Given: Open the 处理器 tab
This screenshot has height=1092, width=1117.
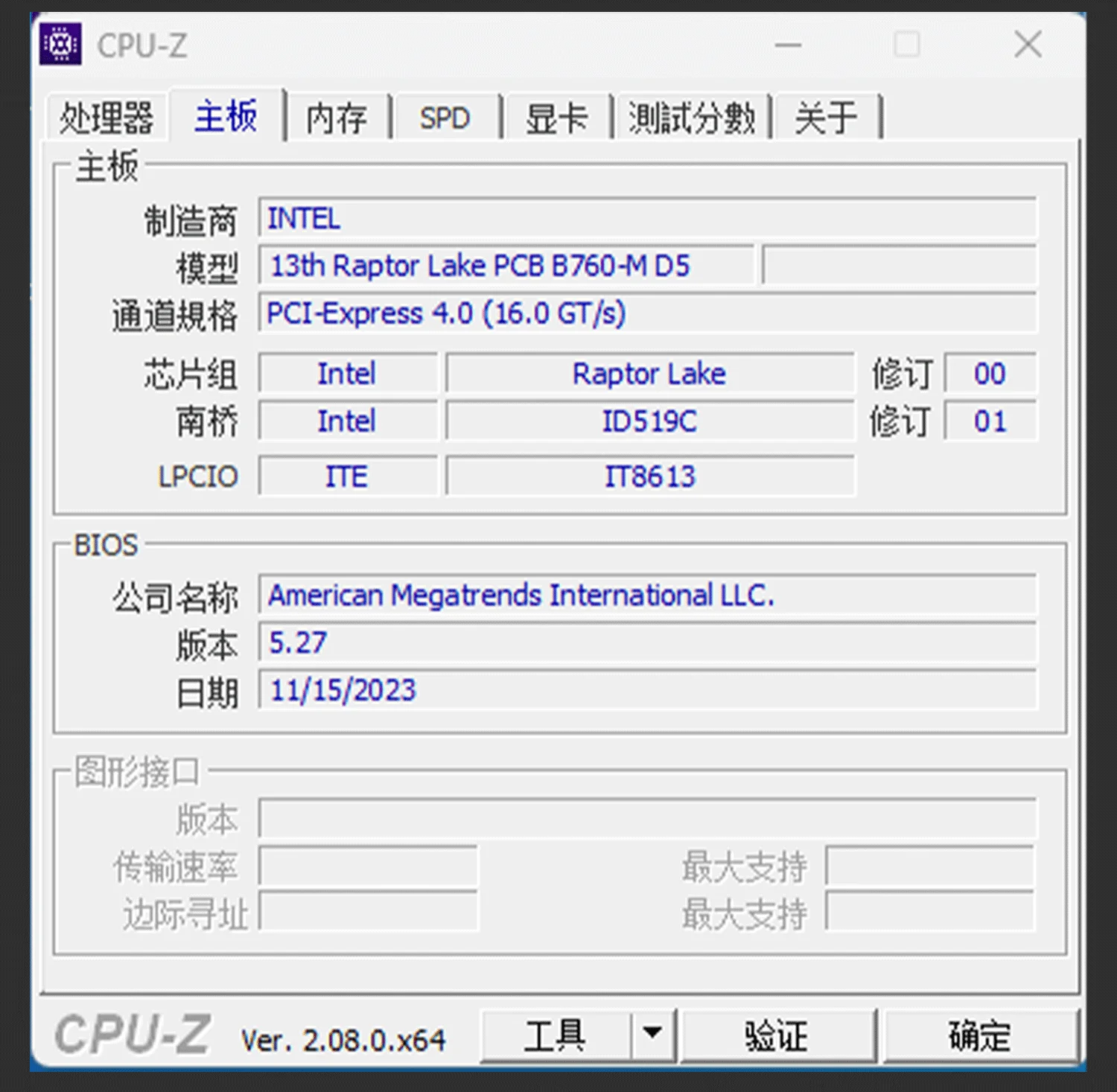Looking at the screenshot, I should pos(107,118).
